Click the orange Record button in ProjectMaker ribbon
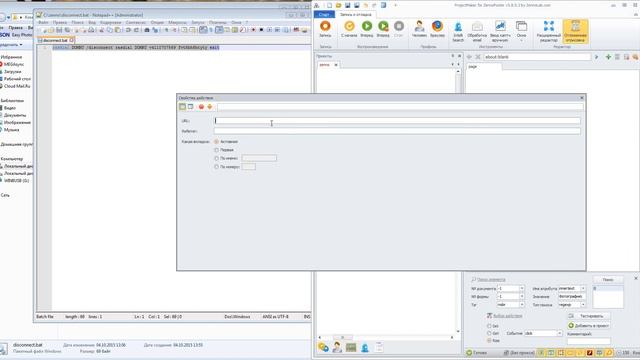The image size is (640, 360). click(325, 27)
